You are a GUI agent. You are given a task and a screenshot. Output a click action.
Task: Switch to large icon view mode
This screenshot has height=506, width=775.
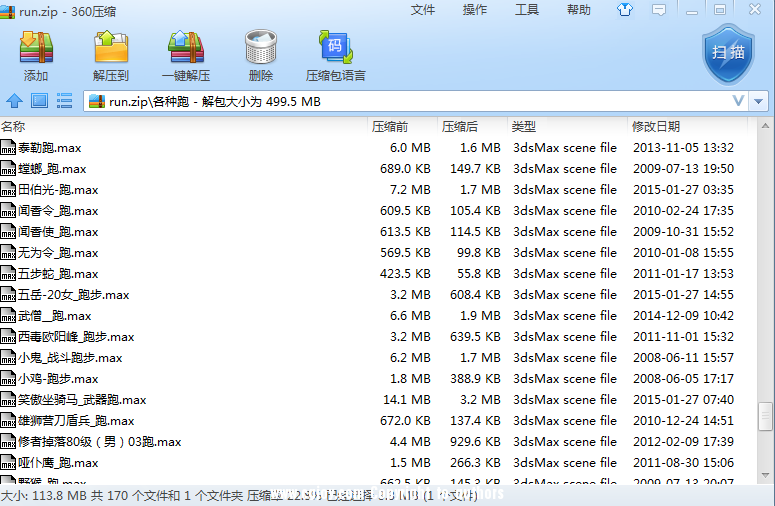coord(40,101)
